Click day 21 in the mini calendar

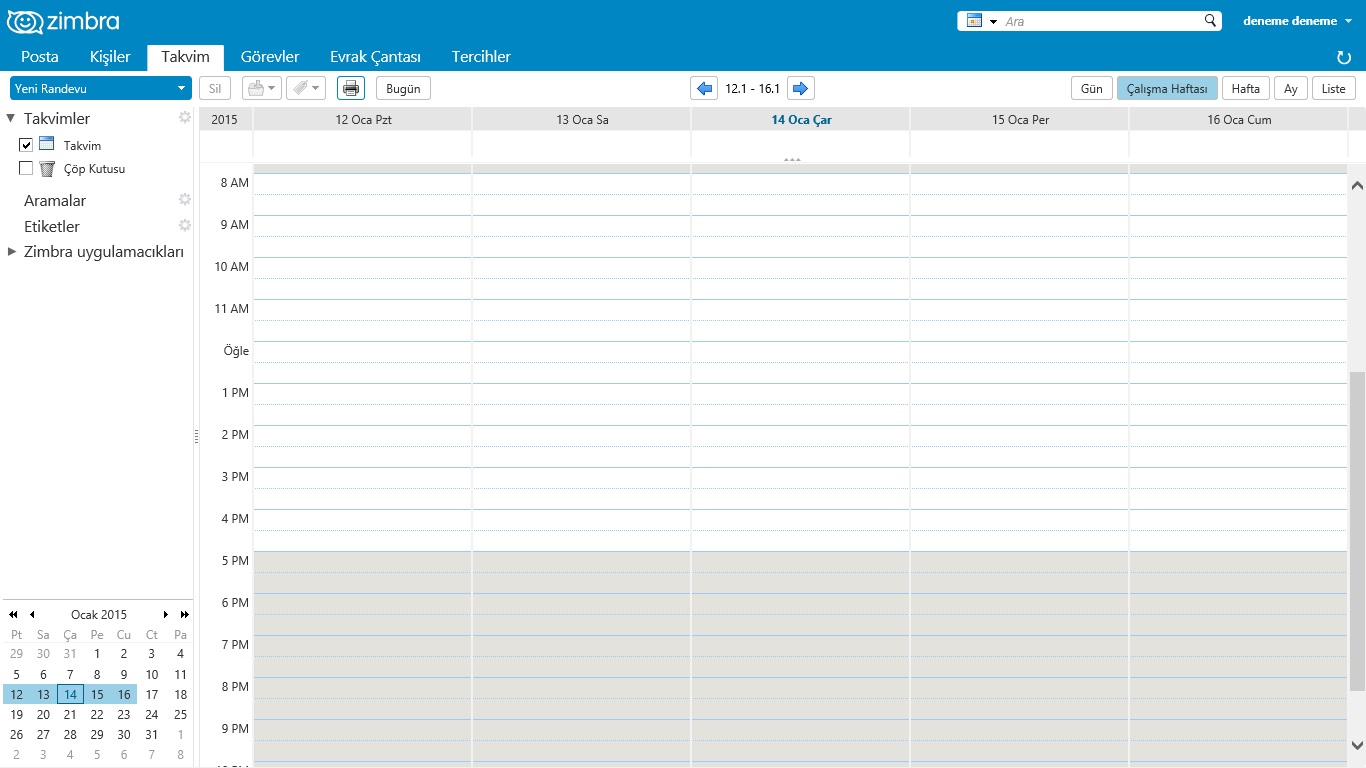click(x=70, y=714)
